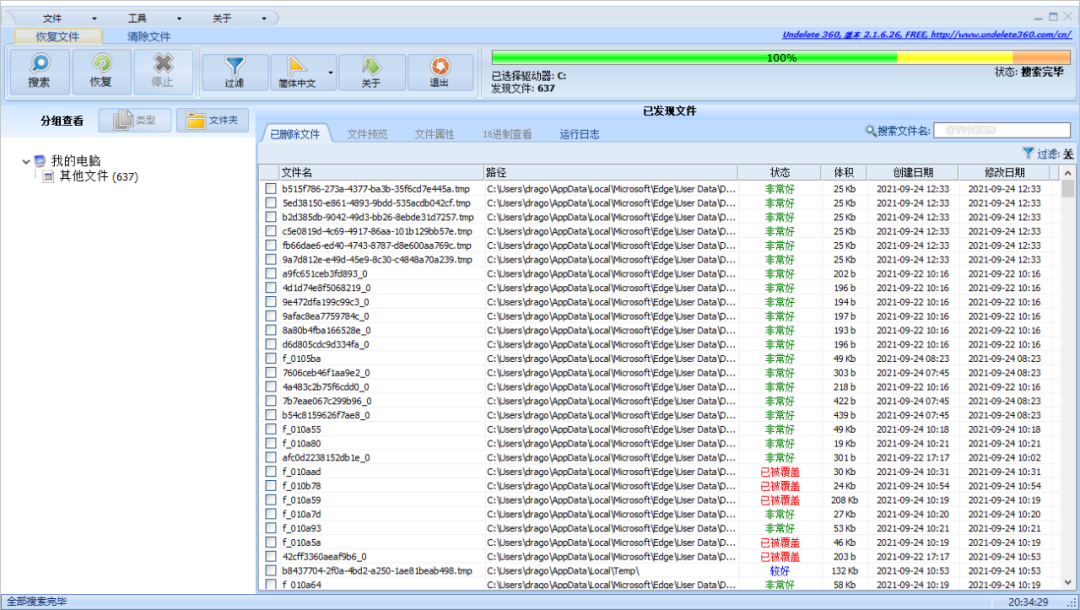Sort the list by 状态 column header
This screenshot has height=610, width=1080.
[x=779, y=172]
